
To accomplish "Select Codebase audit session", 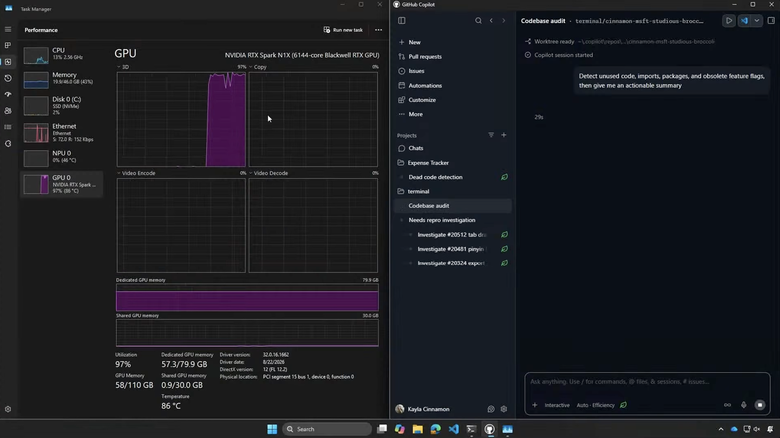I will click(x=453, y=206).
